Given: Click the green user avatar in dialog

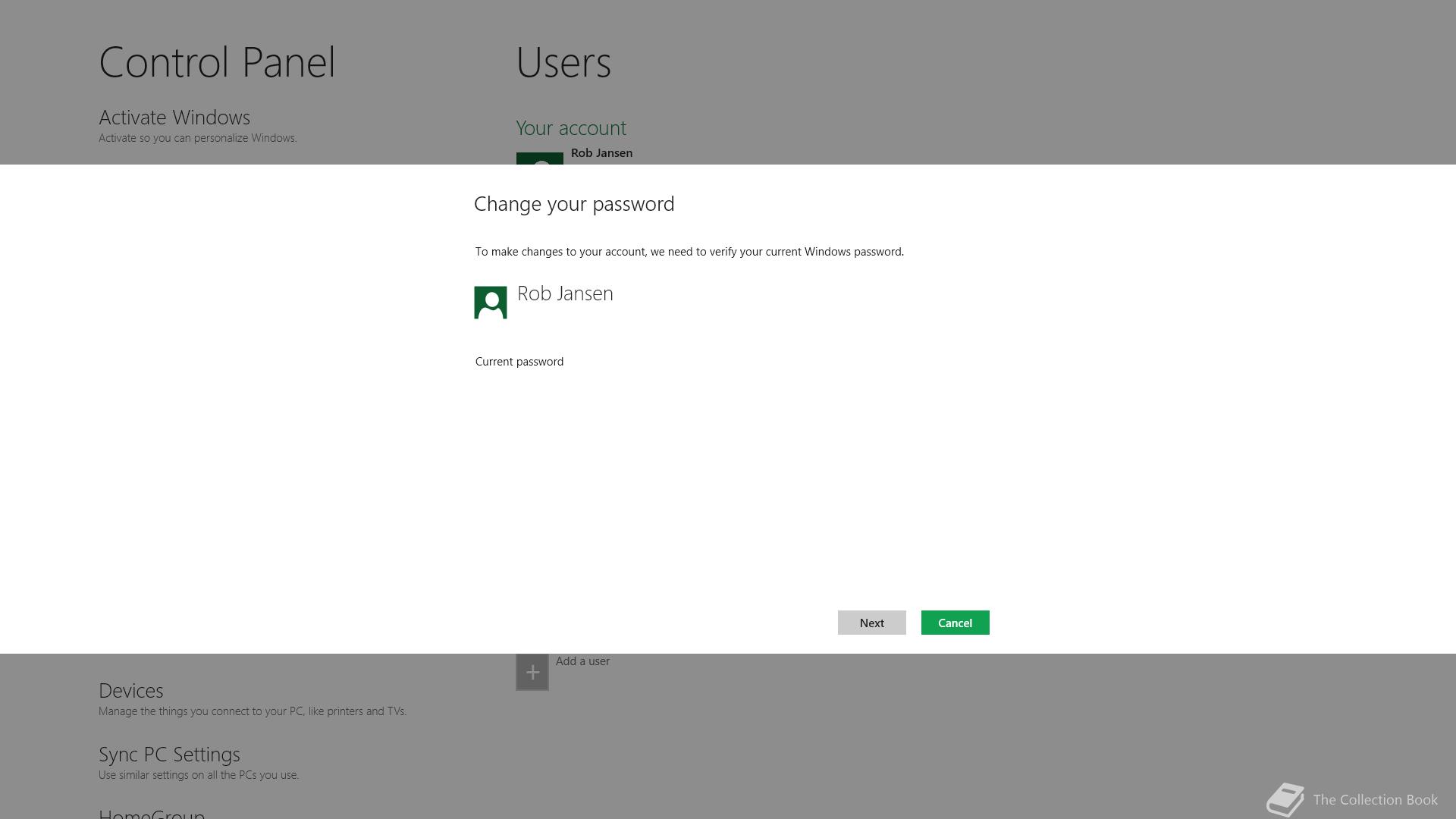Looking at the screenshot, I should 491,303.
